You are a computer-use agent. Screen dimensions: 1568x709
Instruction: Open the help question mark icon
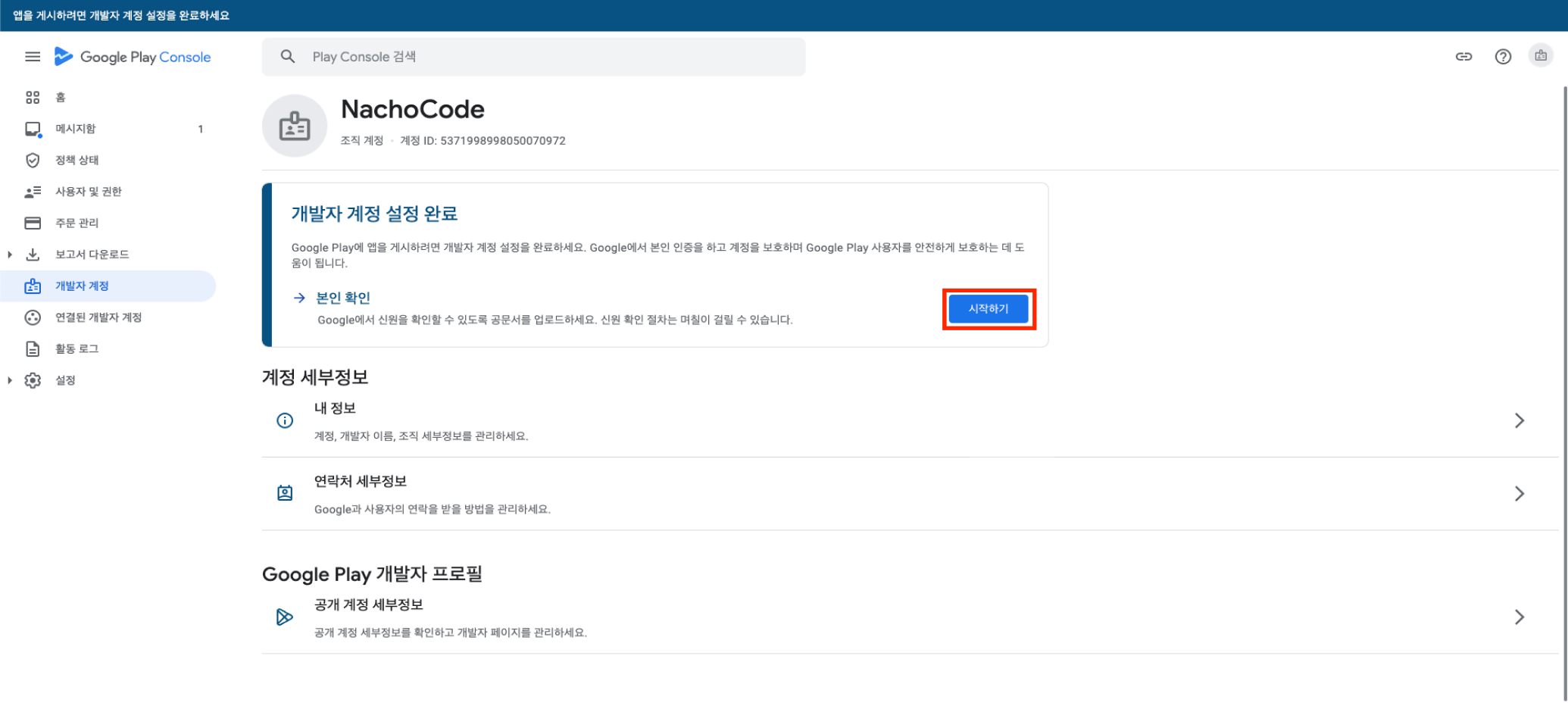coord(1503,57)
